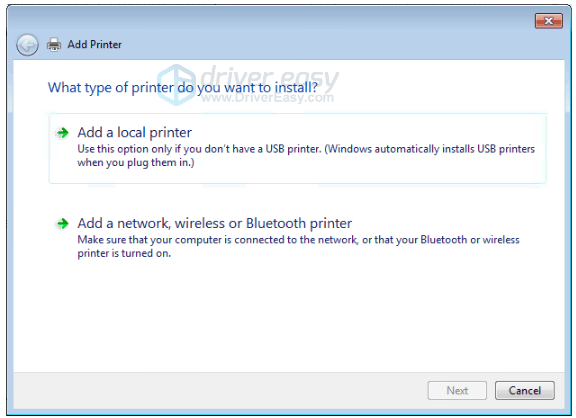This screenshot has height=418, width=576.
Task: Click the network printer description text
Action: pyautogui.click(x=298, y=246)
